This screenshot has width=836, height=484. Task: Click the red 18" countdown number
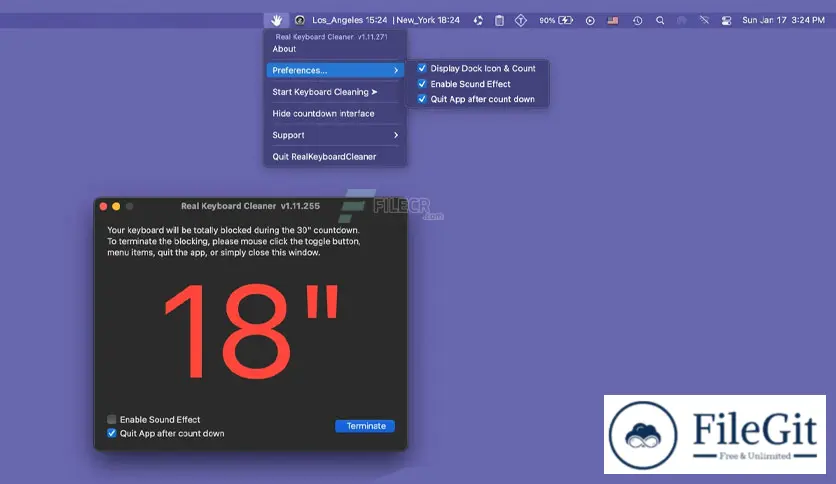(251, 330)
